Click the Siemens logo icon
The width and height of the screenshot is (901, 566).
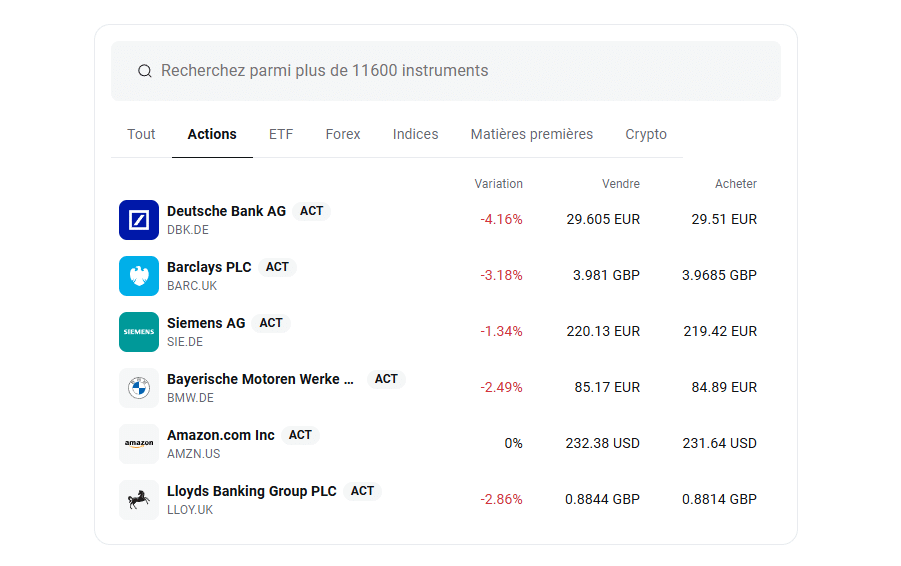pos(139,332)
